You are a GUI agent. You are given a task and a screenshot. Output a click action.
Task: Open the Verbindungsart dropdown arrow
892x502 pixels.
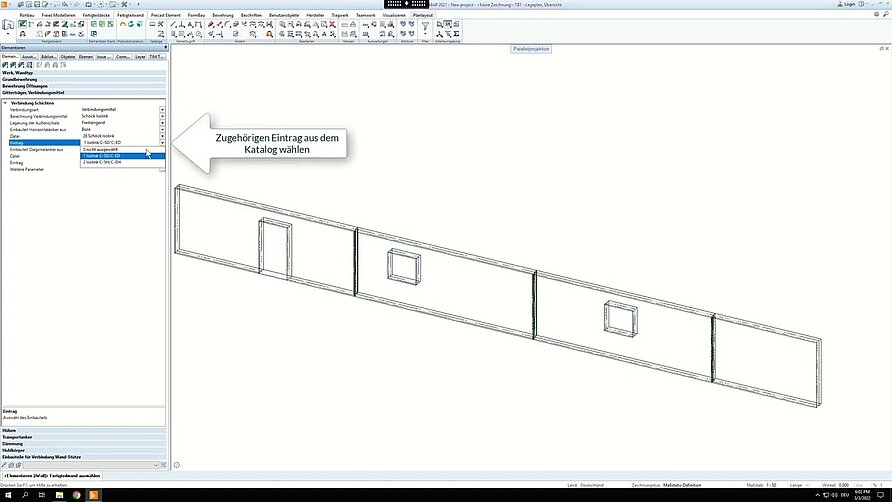coord(162,109)
